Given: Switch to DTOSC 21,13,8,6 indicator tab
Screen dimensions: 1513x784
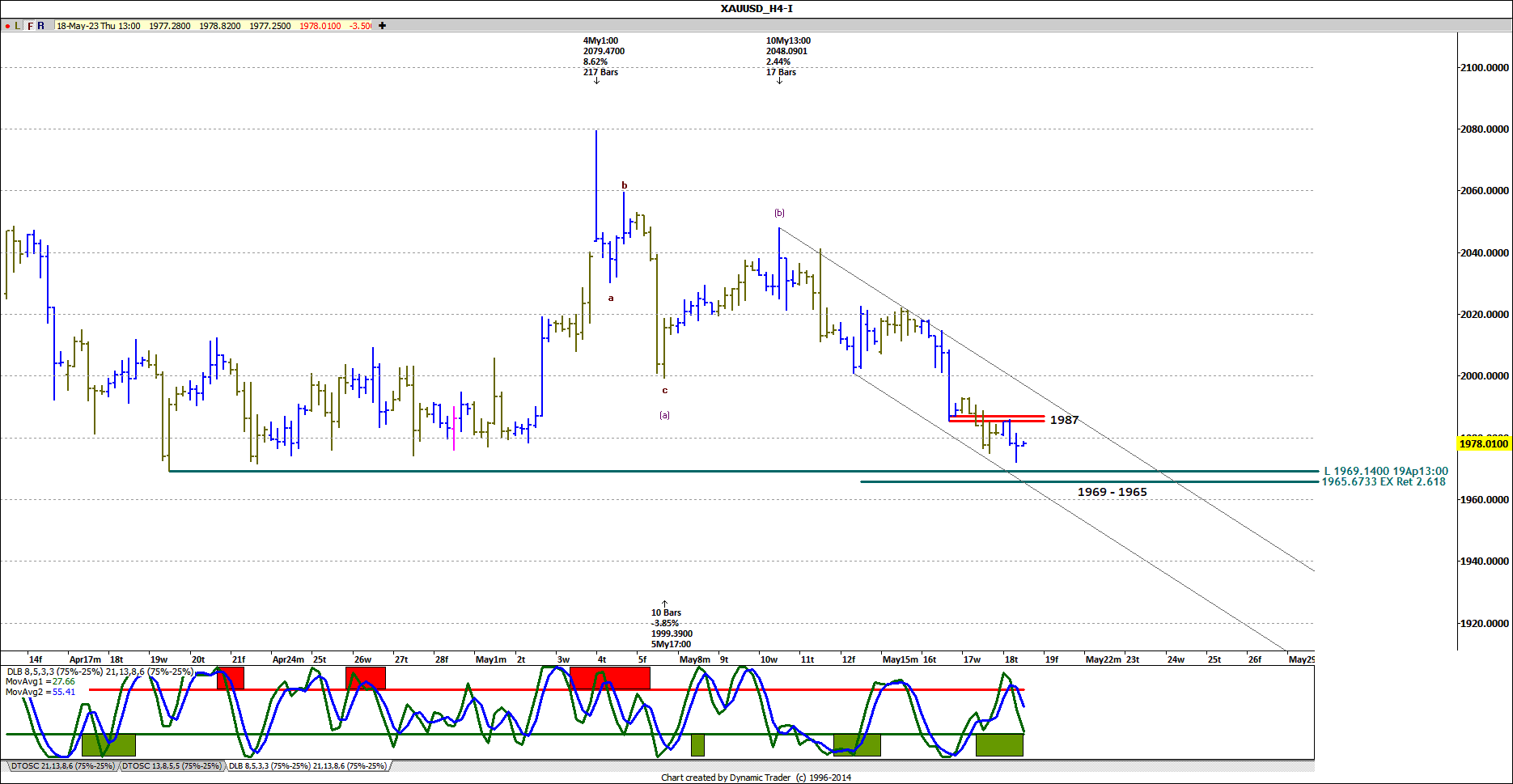Looking at the screenshot, I should point(64,765).
